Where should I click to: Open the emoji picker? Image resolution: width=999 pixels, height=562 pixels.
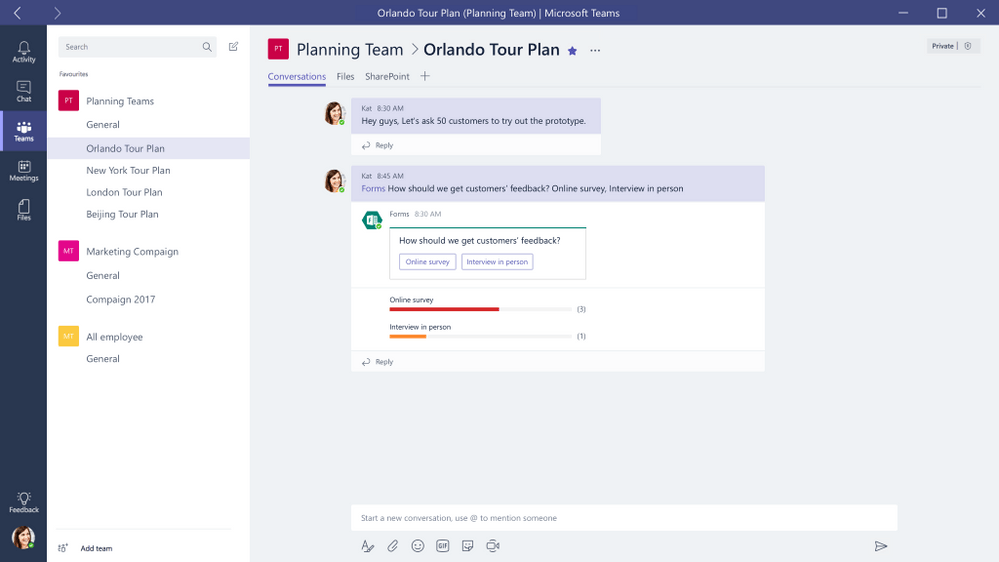tap(418, 546)
